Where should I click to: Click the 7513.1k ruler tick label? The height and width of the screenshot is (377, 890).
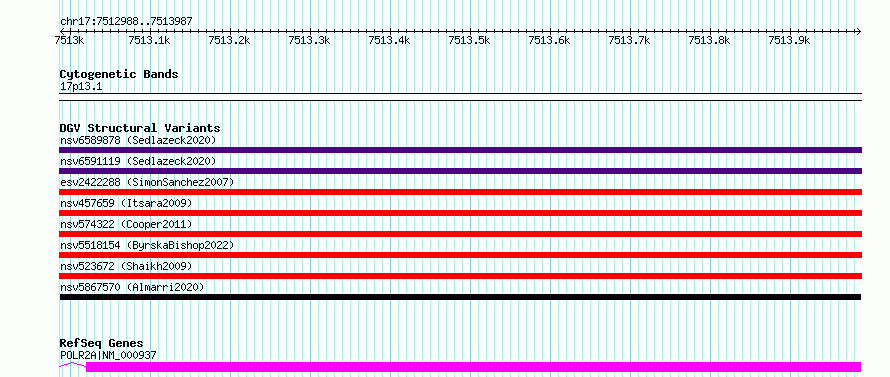point(149,40)
